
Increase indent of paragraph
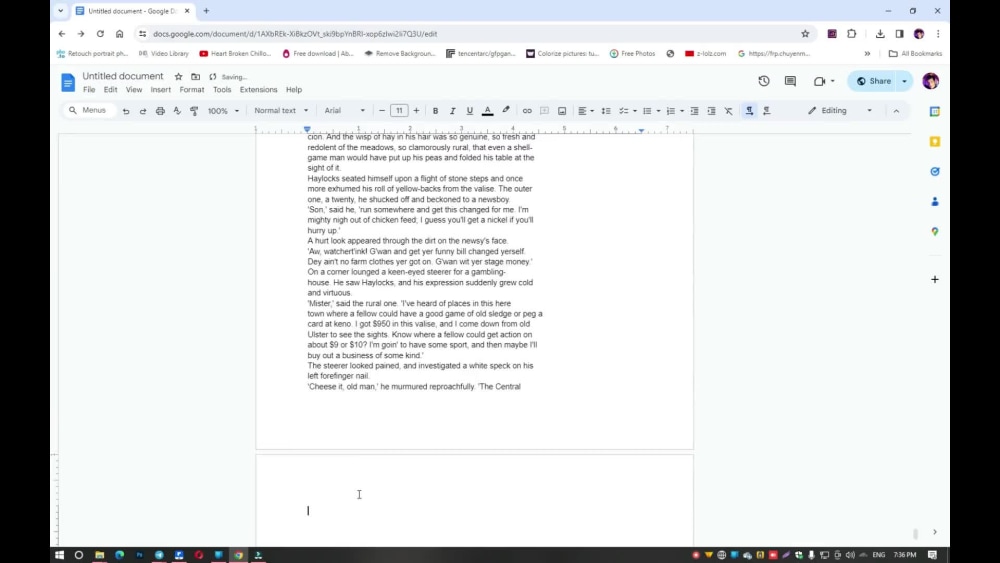(712, 111)
